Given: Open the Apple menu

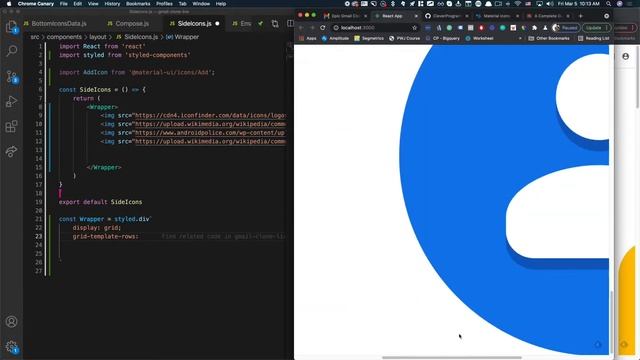Looking at the screenshot, I should (8, 4).
